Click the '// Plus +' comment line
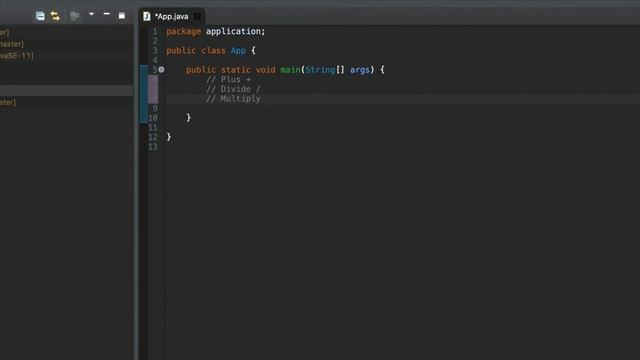The width and height of the screenshot is (640, 360). pos(228,80)
